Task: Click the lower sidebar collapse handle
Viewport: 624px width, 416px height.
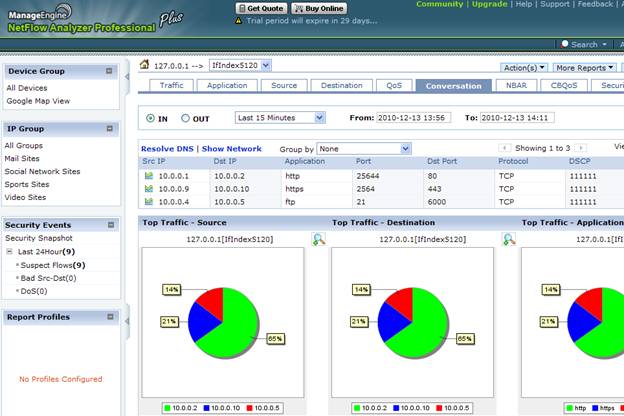Action: coord(127,321)
